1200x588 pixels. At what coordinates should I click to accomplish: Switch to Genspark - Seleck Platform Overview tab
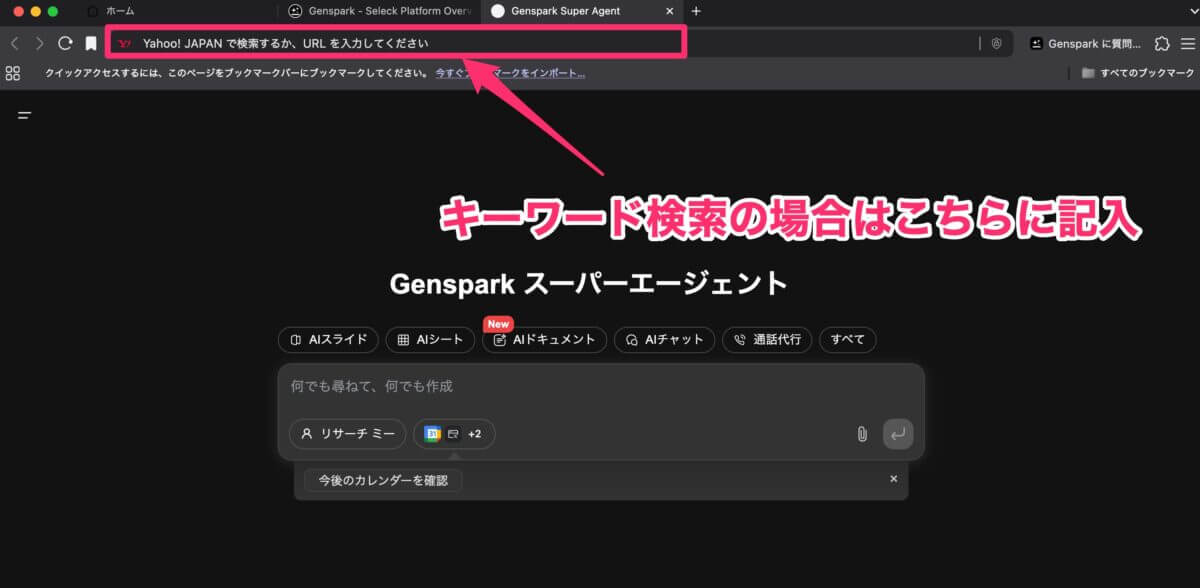click(379, 11)
